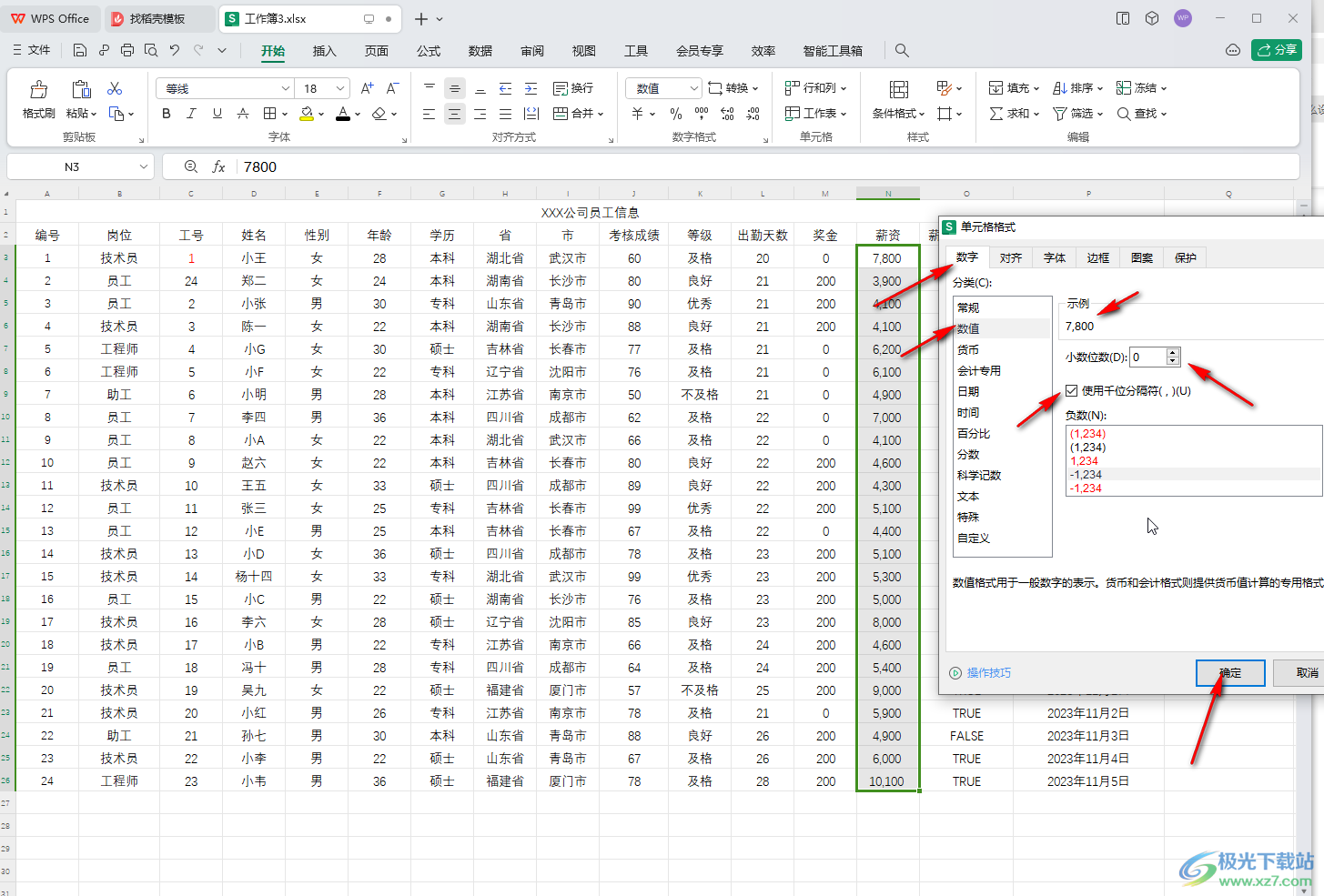Click the eraser clear-format icon

point(379,114)
